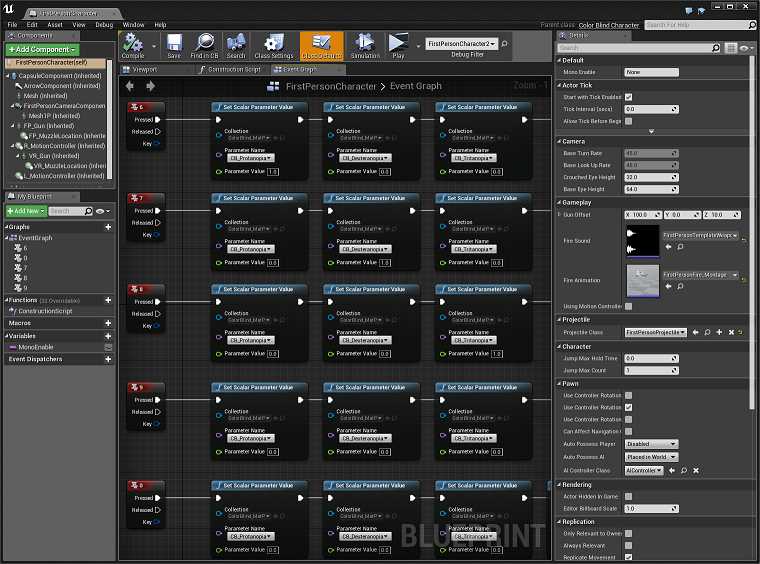The width and height of the screenshot is (760, 564).
Task: Save the blueprint with the Save icon
Action: [174, 46]
